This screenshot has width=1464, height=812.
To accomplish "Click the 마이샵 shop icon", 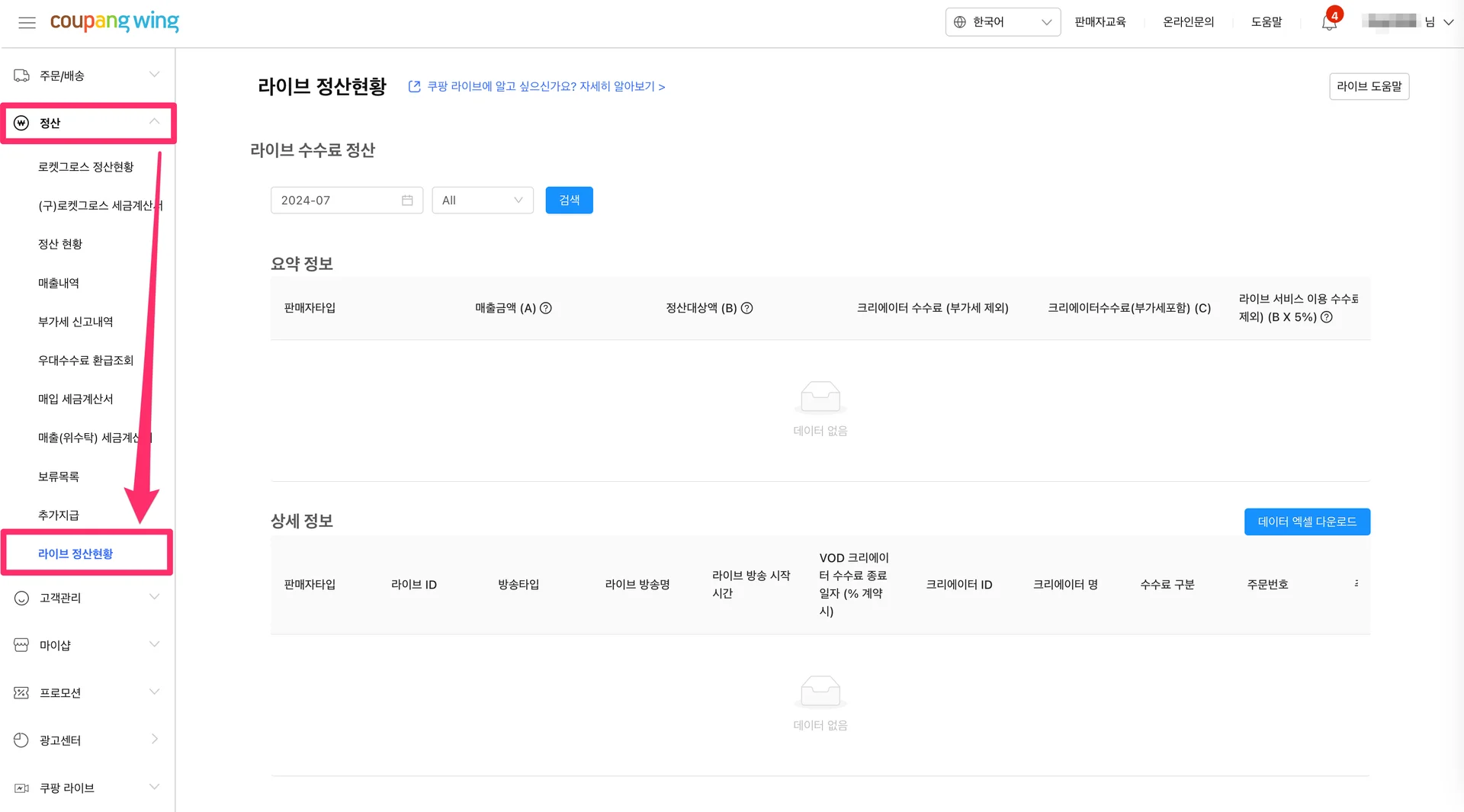I will pyautogui.click(x=20, y=645).
